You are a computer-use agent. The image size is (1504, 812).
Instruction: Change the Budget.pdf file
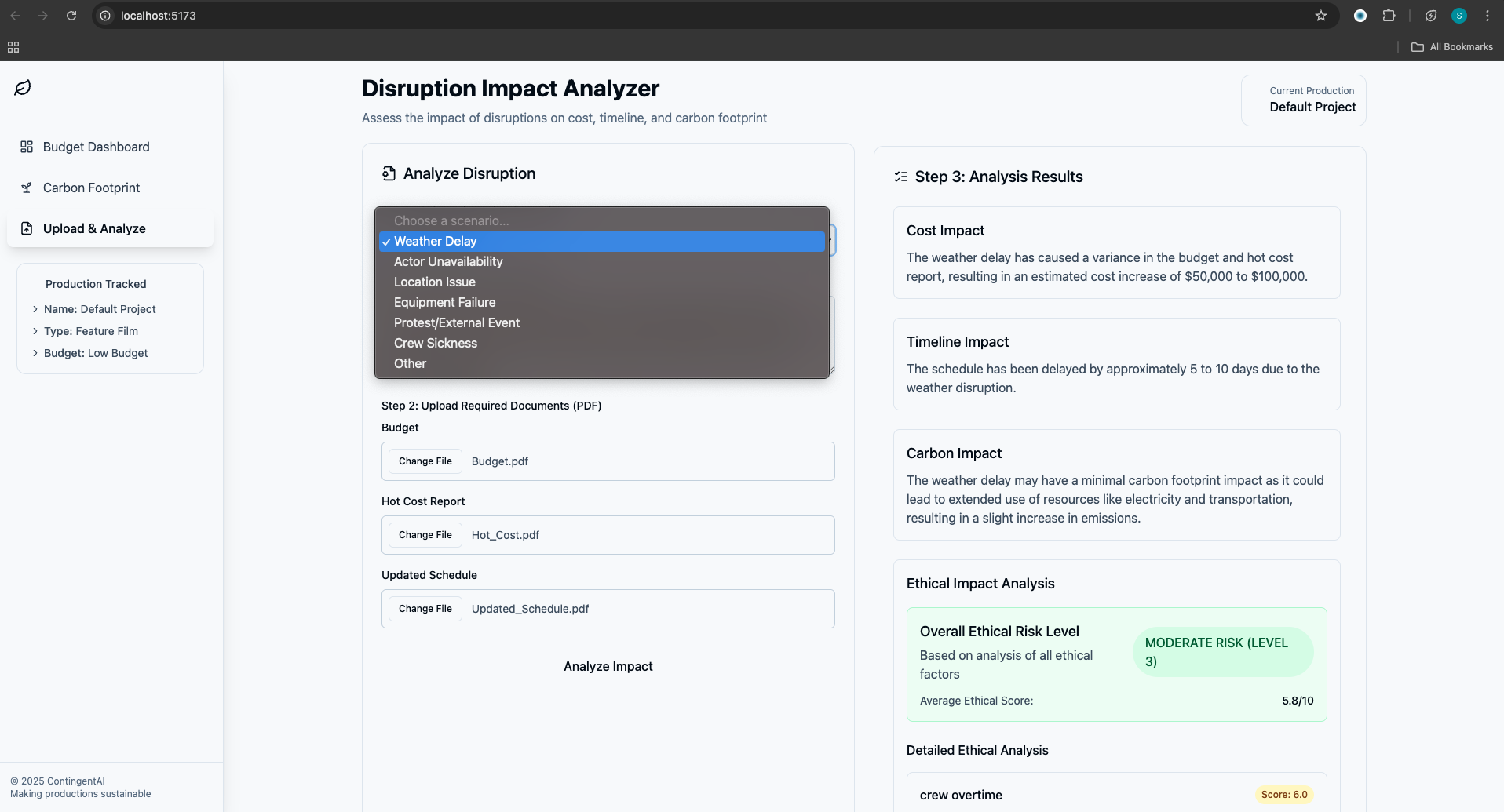click(x=425, y=461)
